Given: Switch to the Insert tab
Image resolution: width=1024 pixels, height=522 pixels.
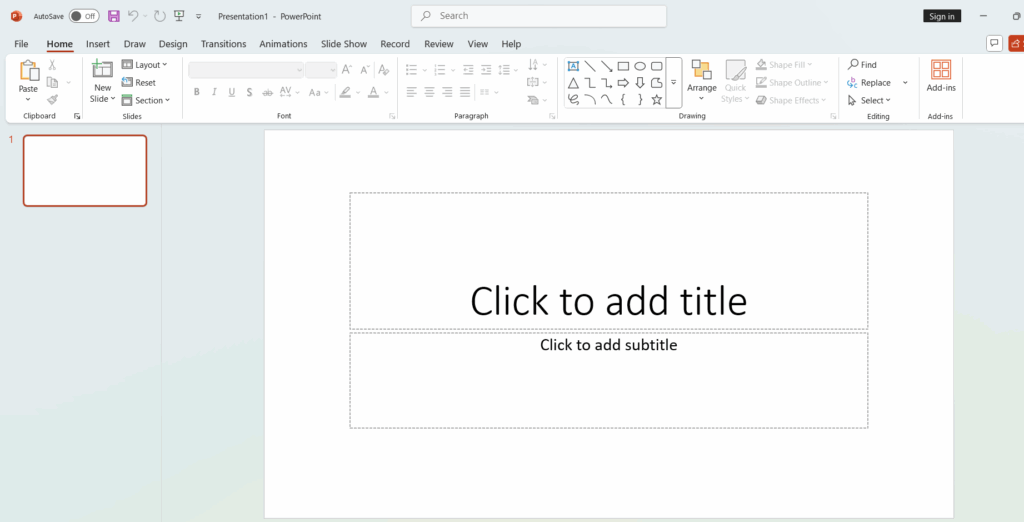Looking at the screenshot, I should (x=98, y=44).
